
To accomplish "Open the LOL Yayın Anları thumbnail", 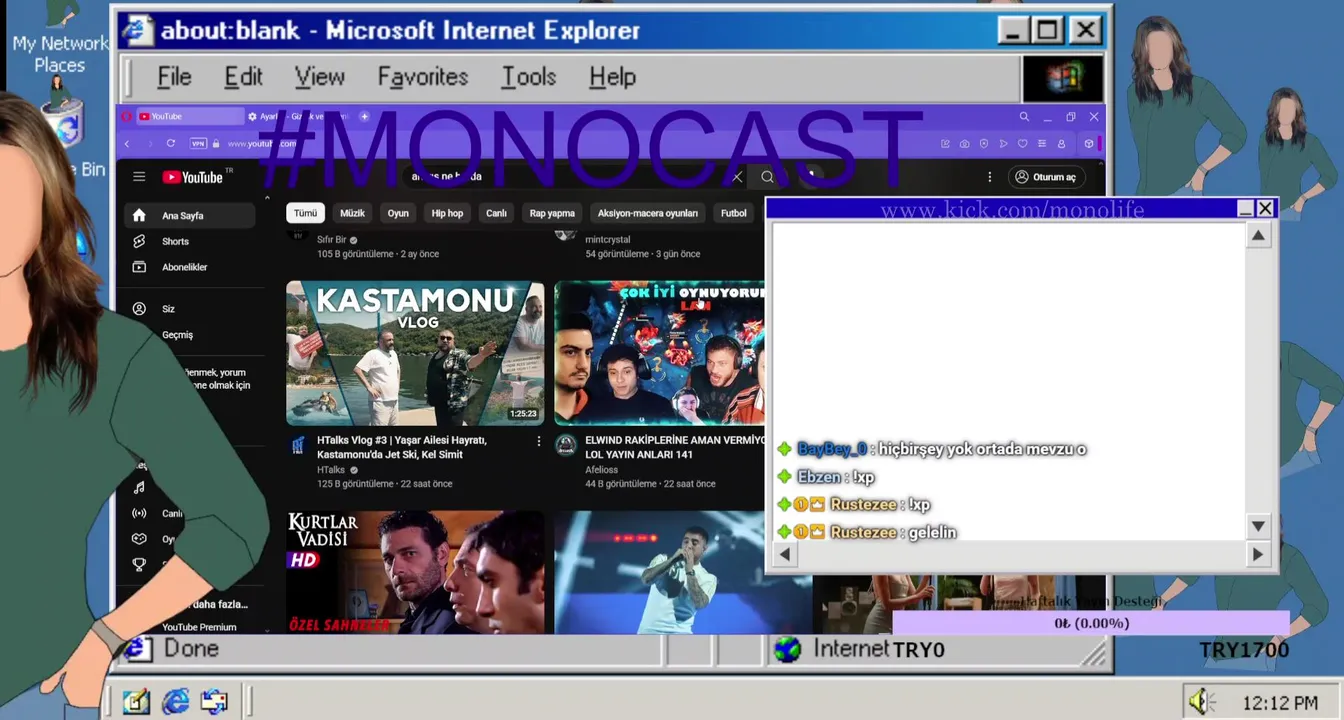I will [660, 353].
